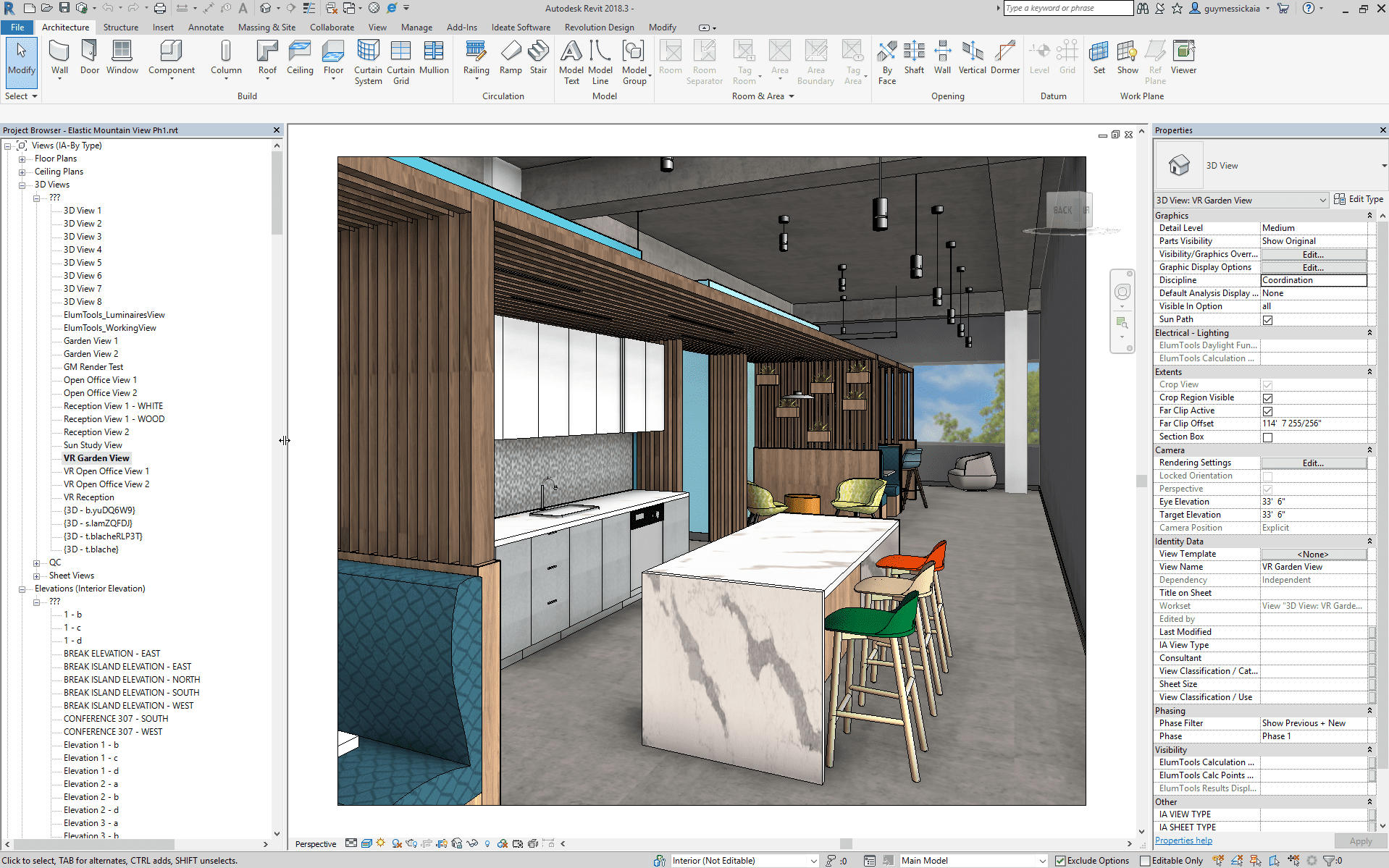Open the Visual Style menu on view control bar
This screenshot has width=1389, height=868.
(x=366, y=843)
